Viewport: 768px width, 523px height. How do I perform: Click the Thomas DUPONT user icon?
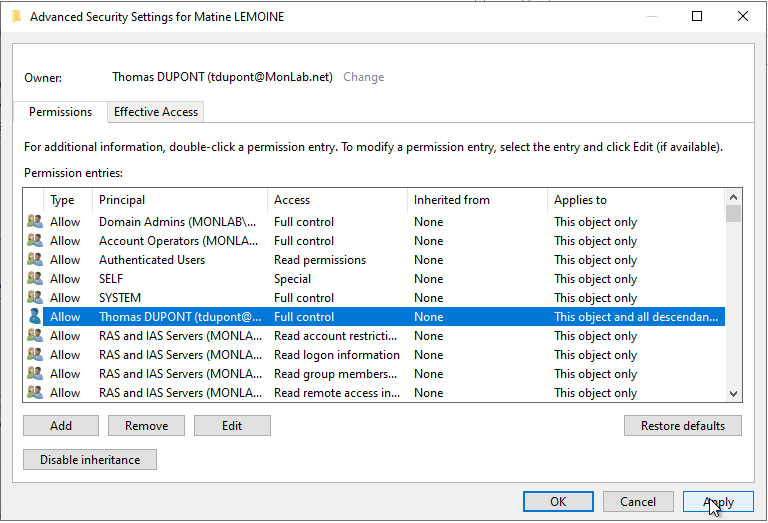point(35,316)
